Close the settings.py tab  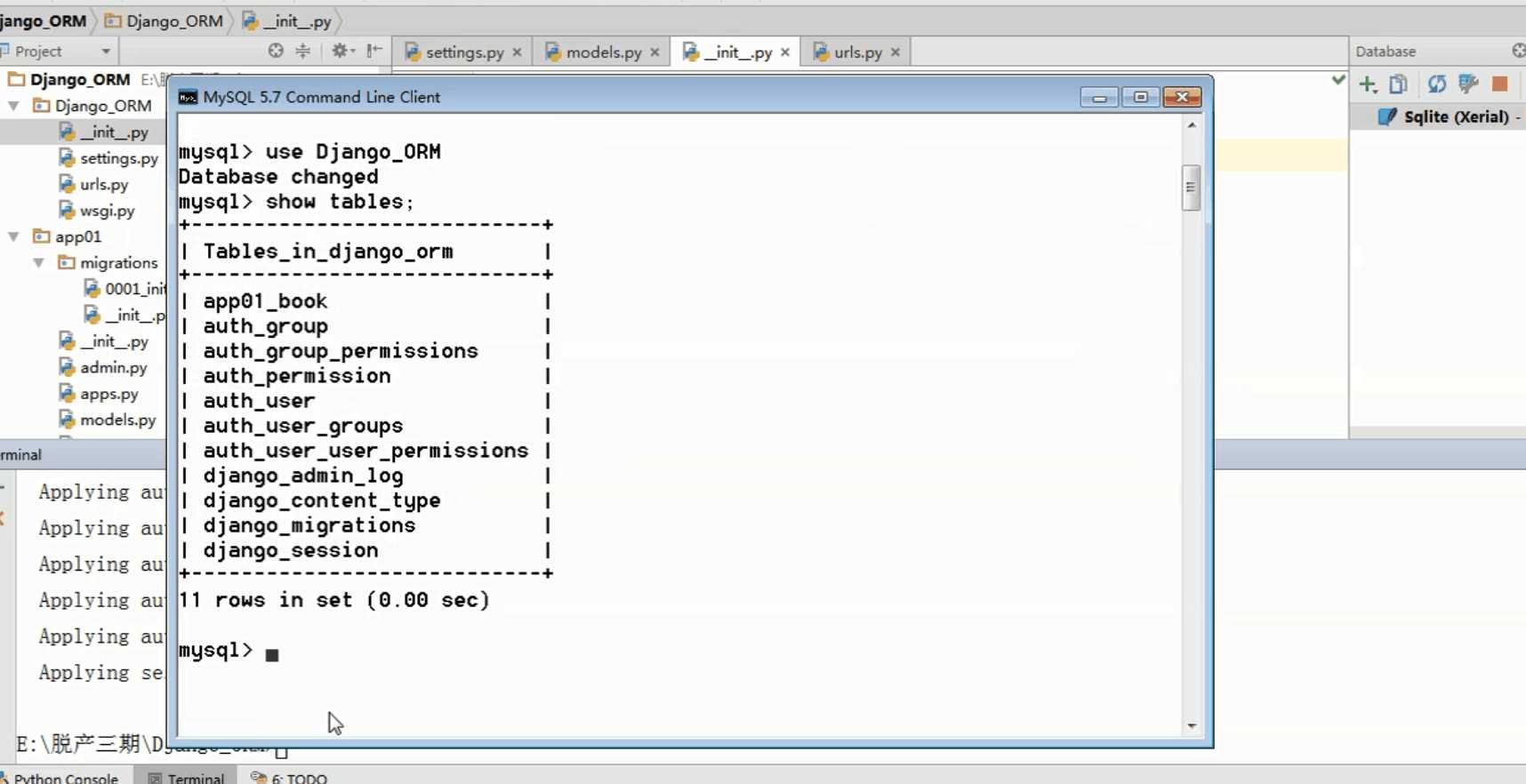point(517,52)
